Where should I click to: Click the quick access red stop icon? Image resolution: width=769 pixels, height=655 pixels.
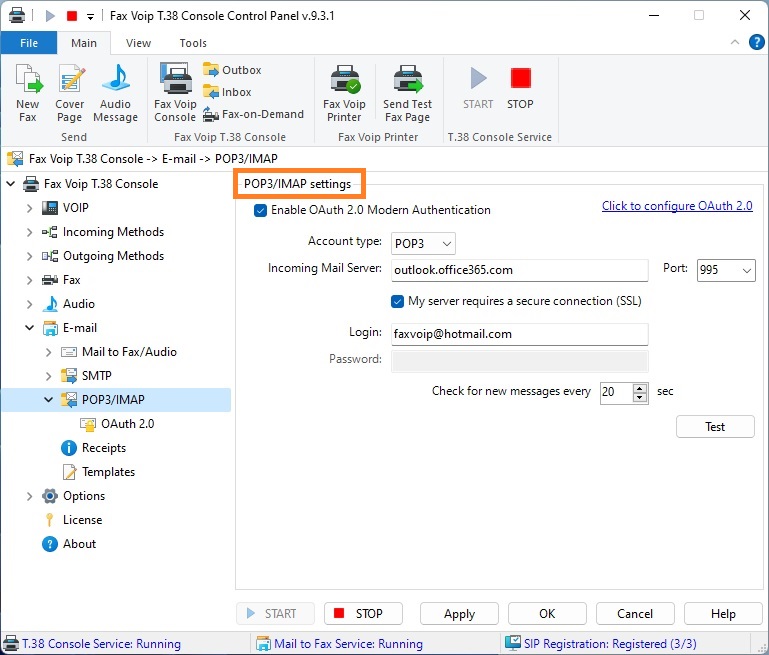point(72,16)
